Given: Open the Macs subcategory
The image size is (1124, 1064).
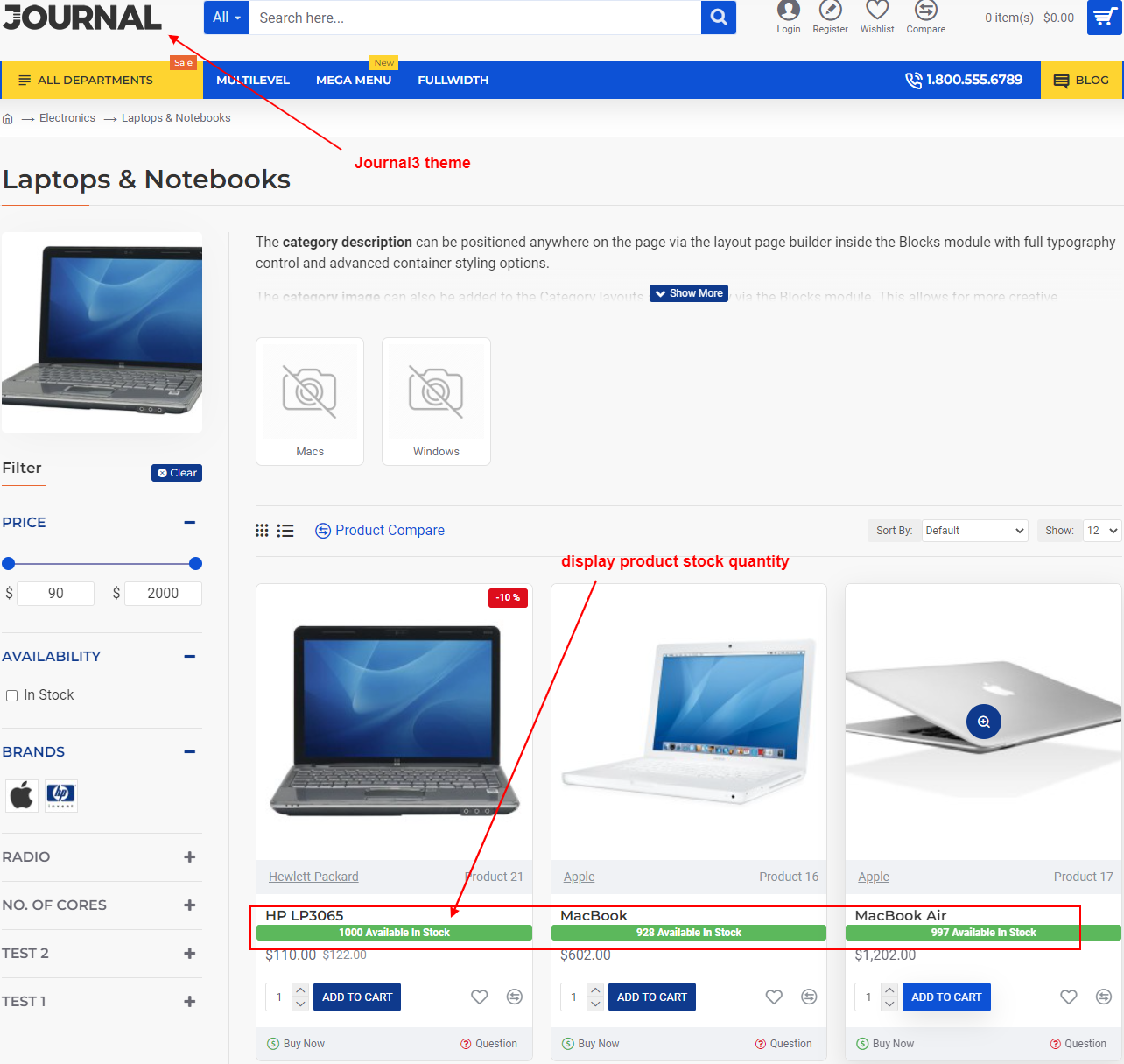Looking at the screenshot, I should (310, 401).
